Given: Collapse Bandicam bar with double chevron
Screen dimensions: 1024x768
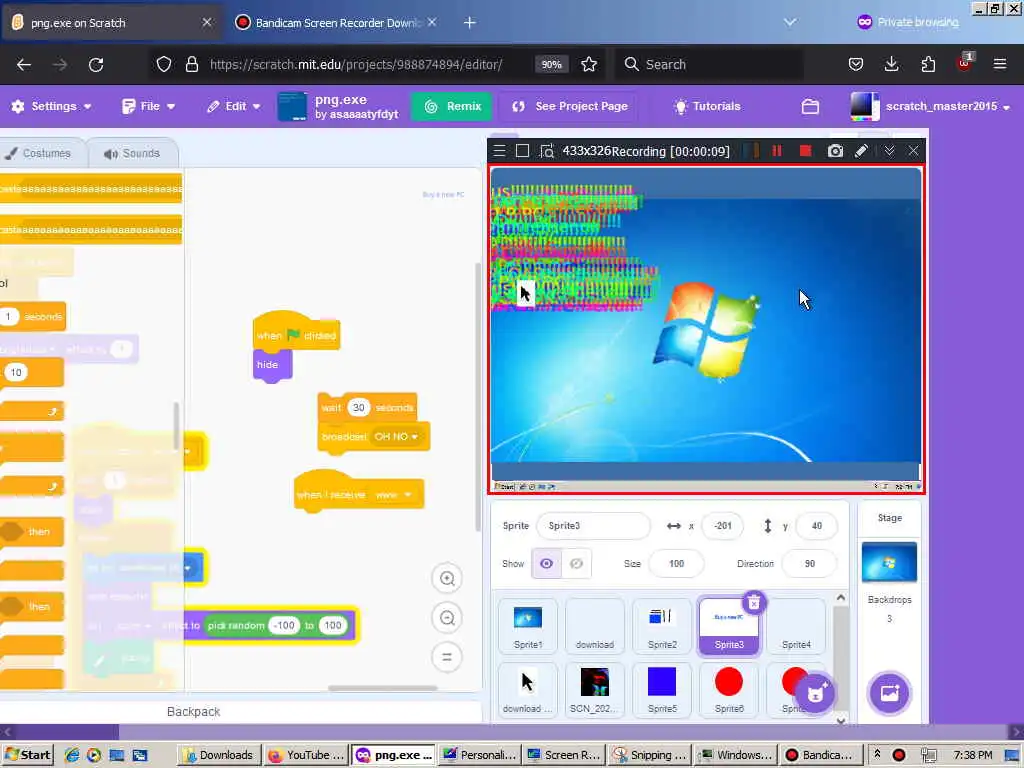Looking at the screenshot, I should tap(889, 151).
